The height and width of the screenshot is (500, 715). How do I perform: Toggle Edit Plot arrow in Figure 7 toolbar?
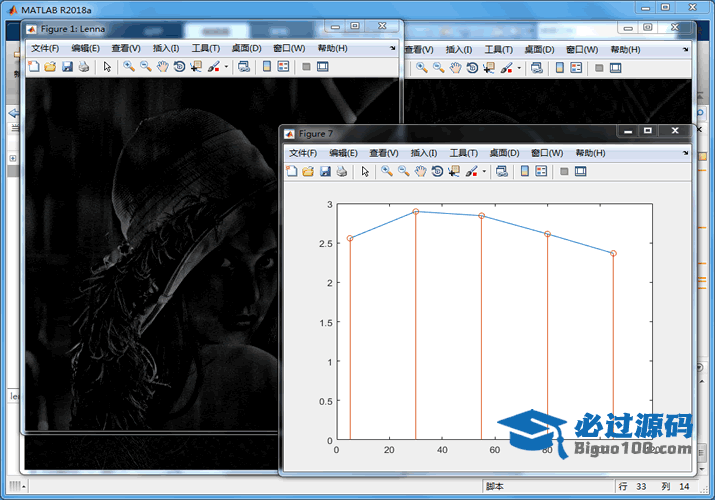point(365,172)
